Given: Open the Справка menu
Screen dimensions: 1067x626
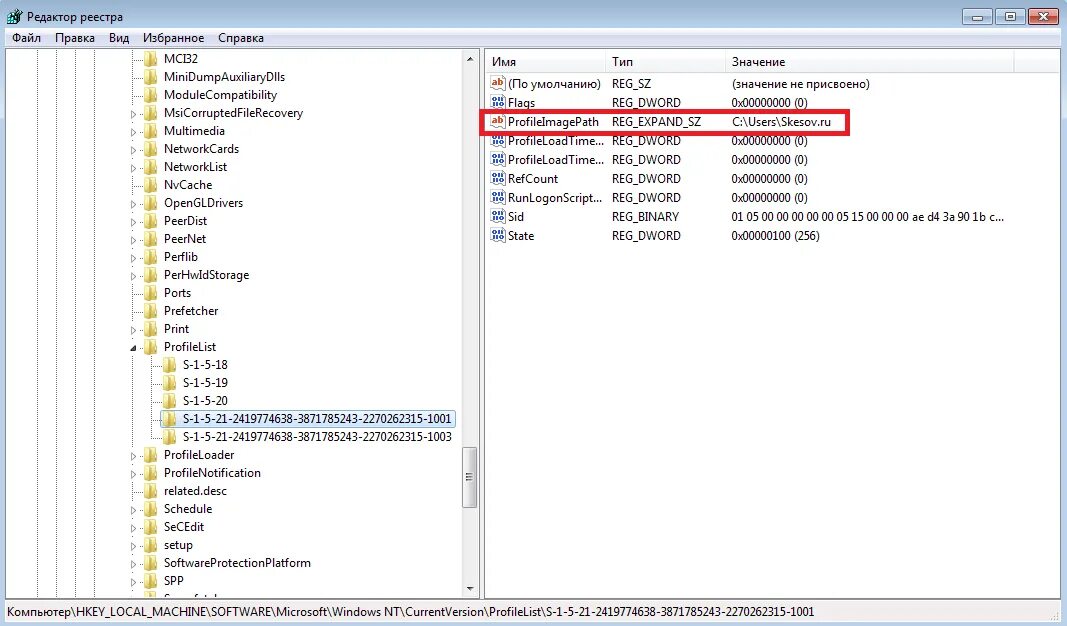Looking at the screenshot, I should click(x=241, y=37).
